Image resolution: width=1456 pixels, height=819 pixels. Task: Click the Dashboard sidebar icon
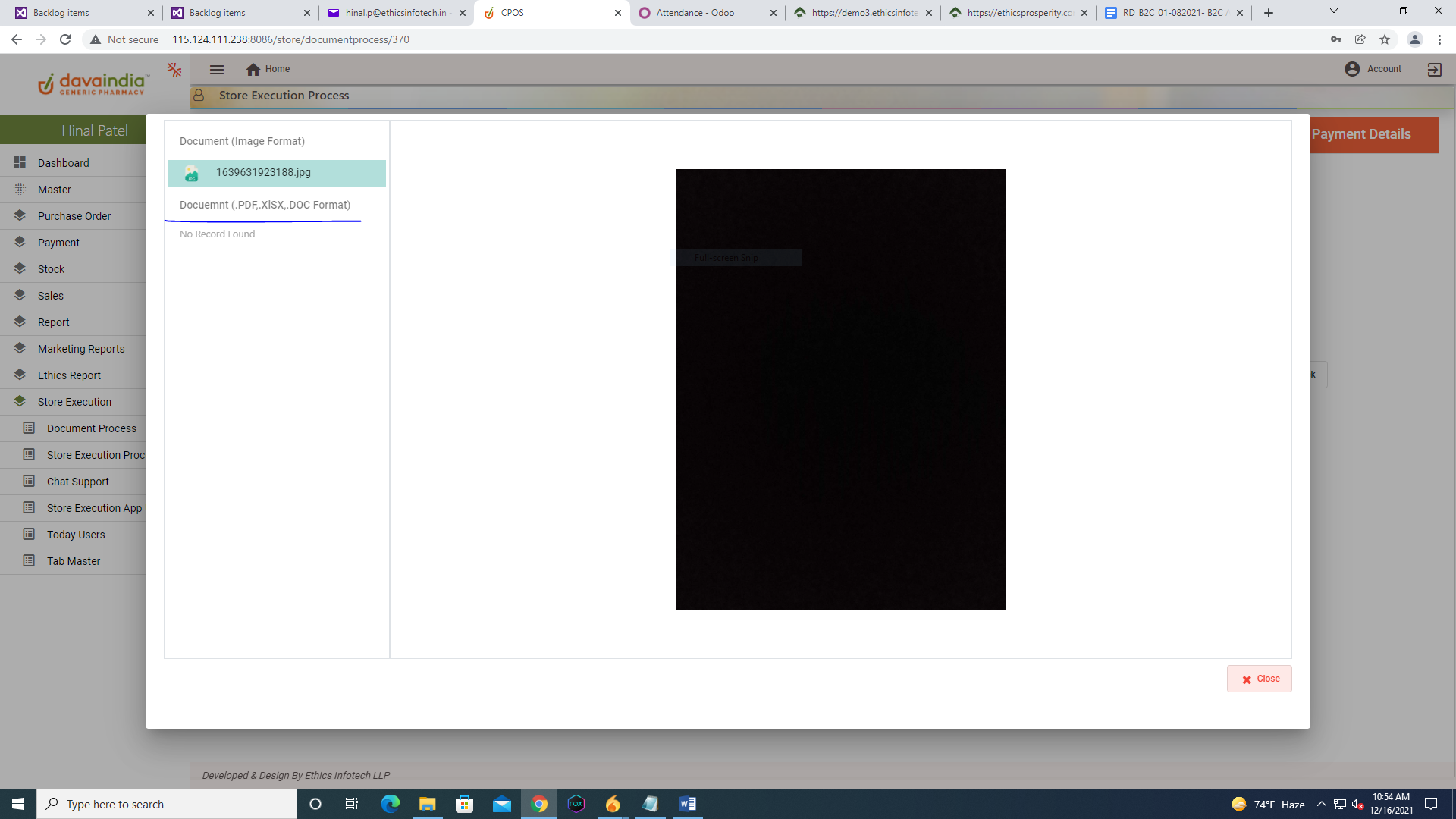tap(20, 162)
